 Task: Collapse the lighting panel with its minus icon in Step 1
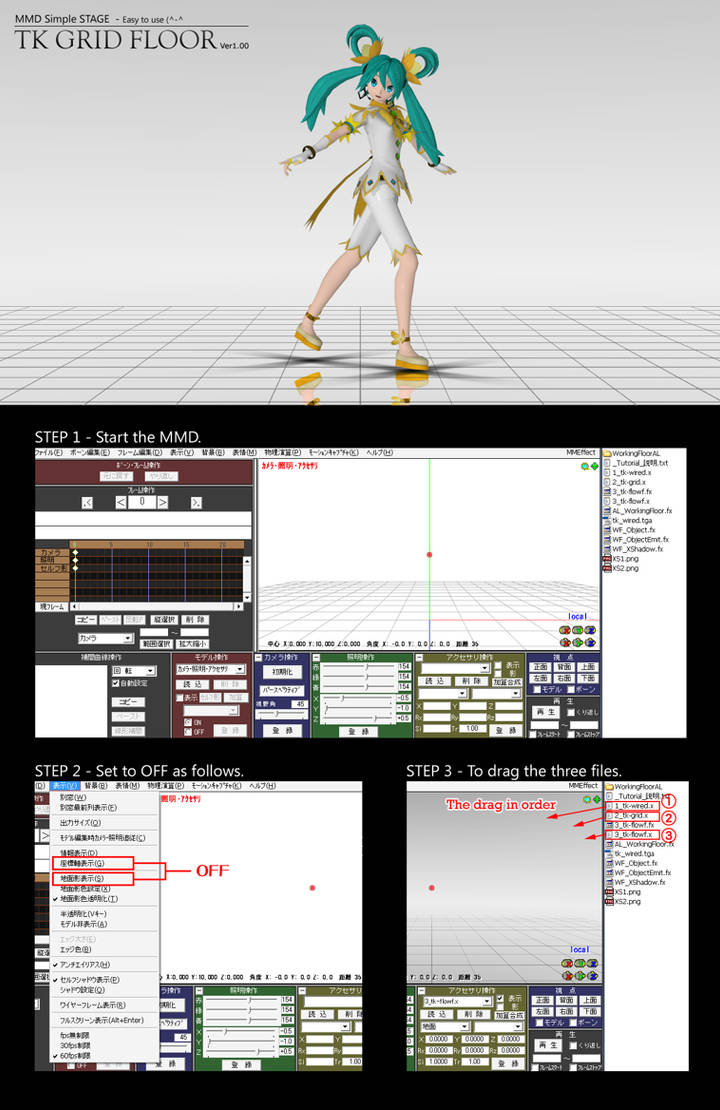coord(316,657)
